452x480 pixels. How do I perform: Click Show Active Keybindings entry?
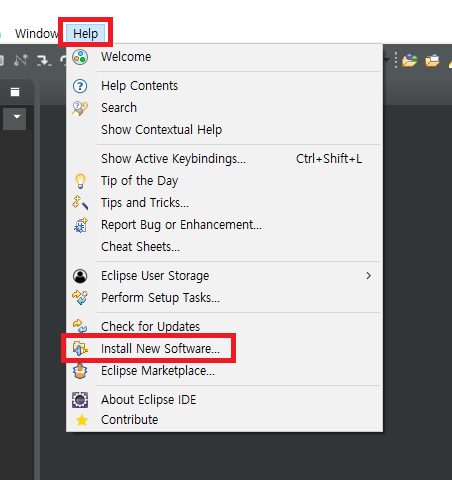pyautogui.click(x=224, y=159)
